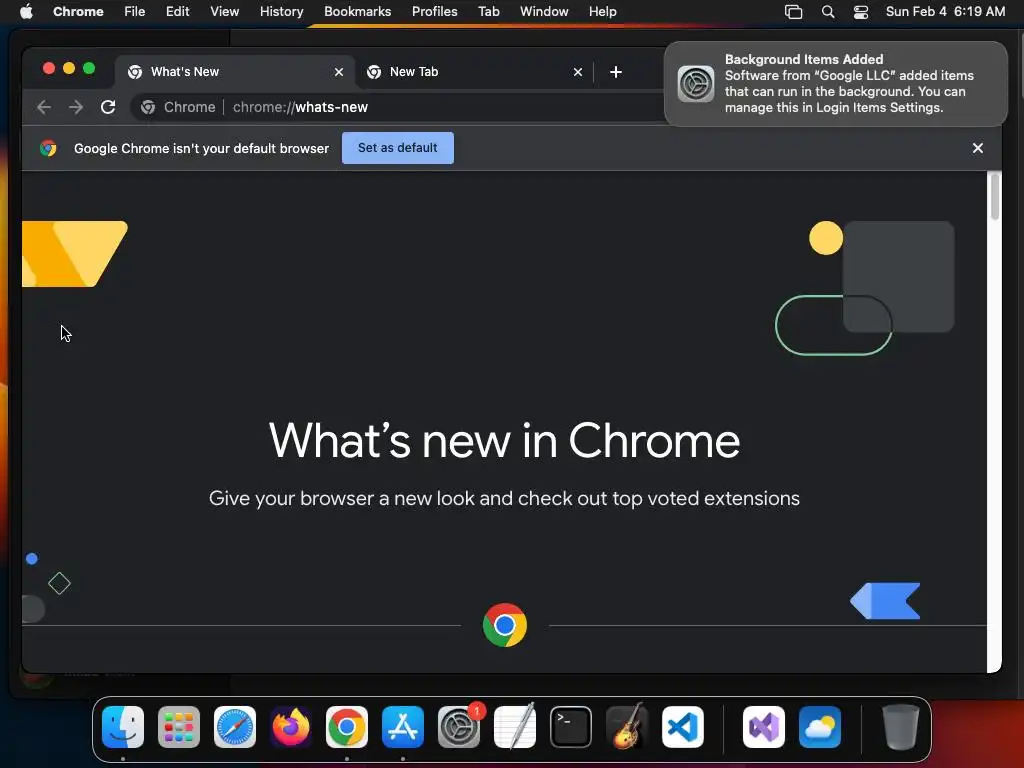Viewport: 1024px width, 768px height.
Task: Open Trash in the Dock
Action: click(901, 727)
